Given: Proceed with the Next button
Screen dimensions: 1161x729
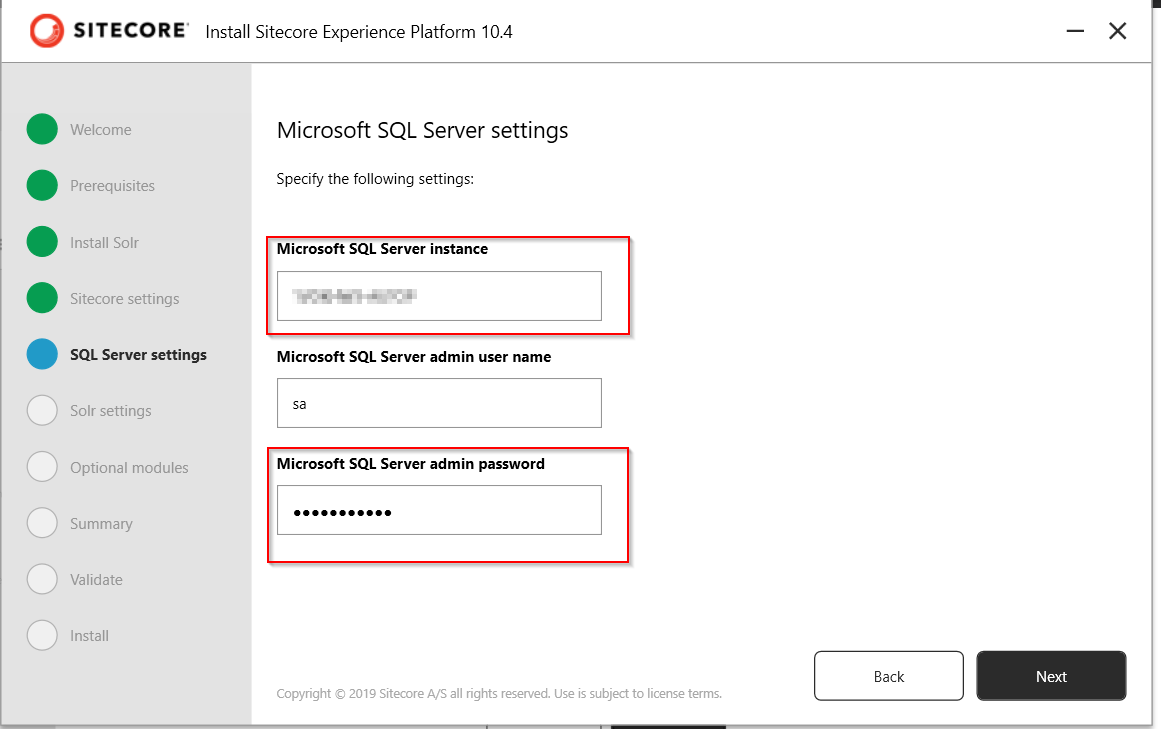Looking at the screenshot, I should [1051, 676].
